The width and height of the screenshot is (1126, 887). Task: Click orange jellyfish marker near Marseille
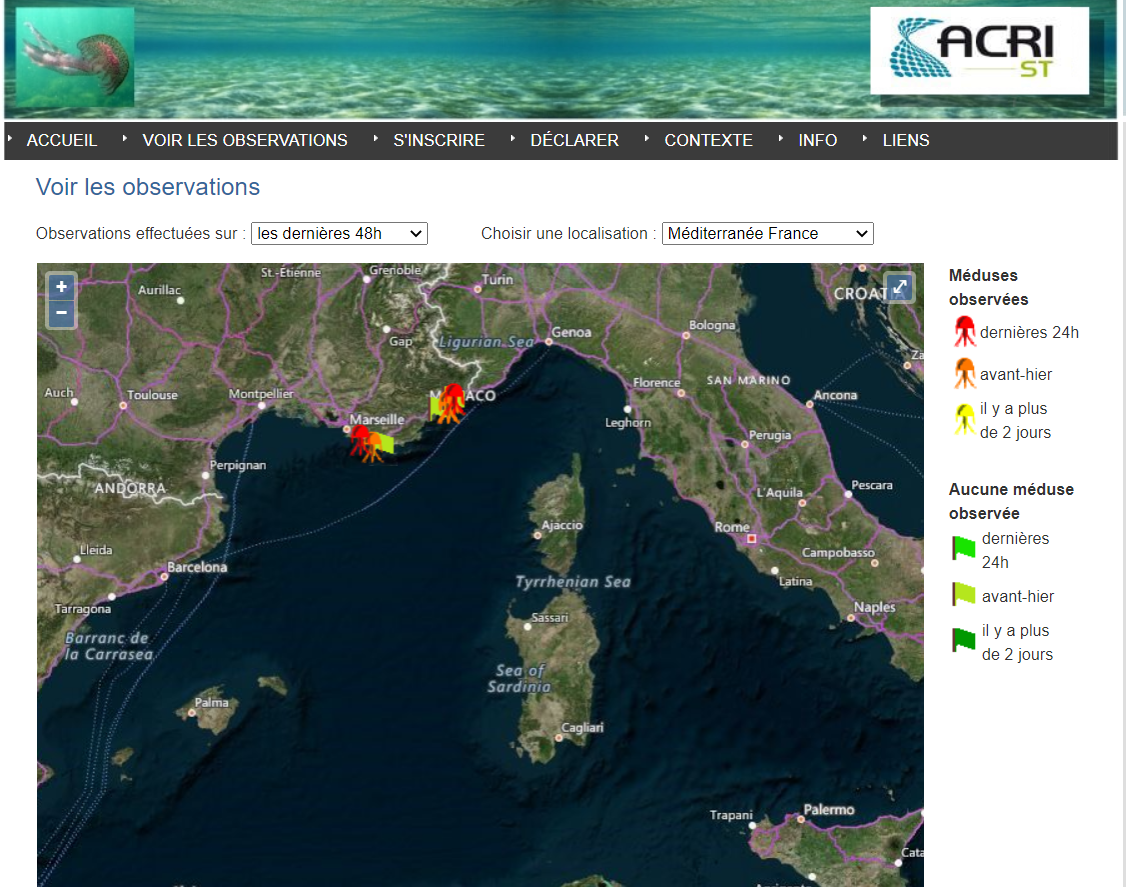(372, 448)
